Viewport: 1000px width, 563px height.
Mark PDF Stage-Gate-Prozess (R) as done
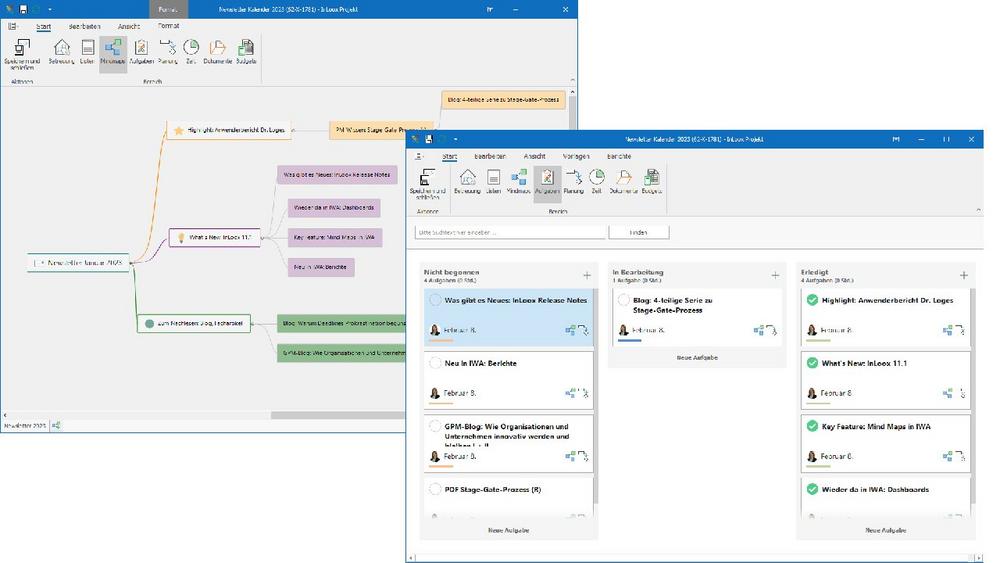(435, 490)
